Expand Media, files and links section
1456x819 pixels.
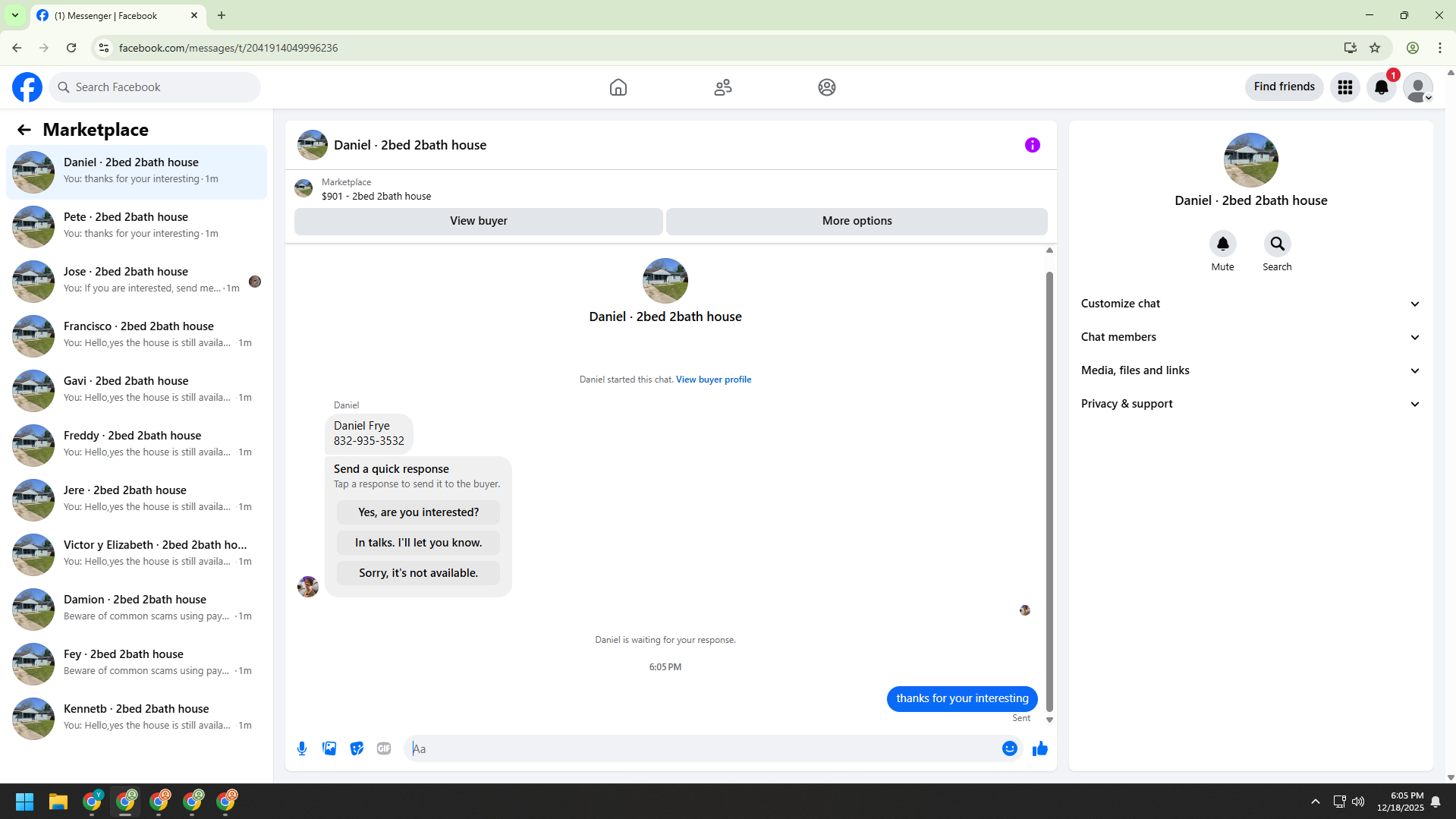(x=1250, y=370)
